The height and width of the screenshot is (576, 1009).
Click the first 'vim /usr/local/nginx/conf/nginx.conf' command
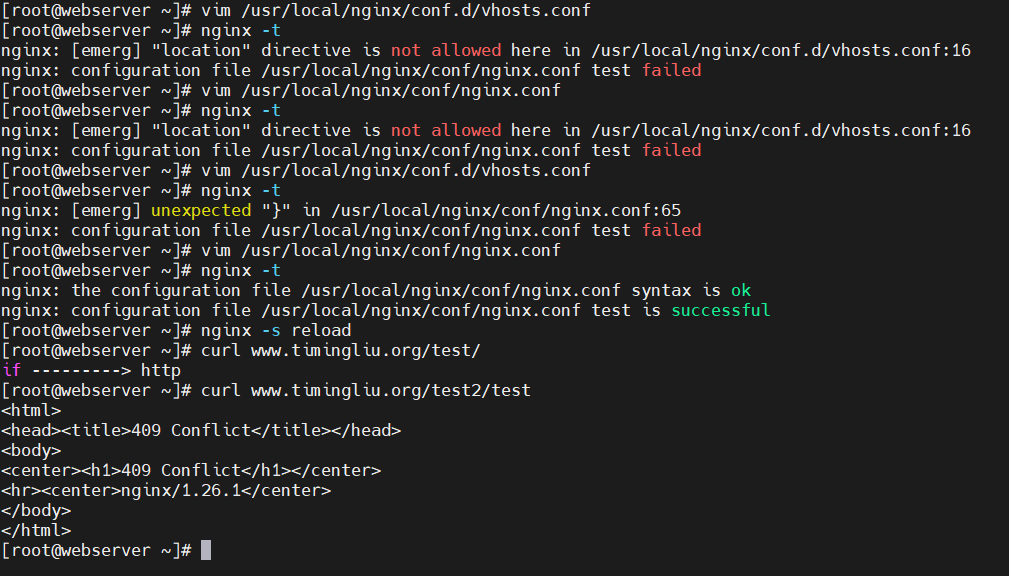[380, 90]
